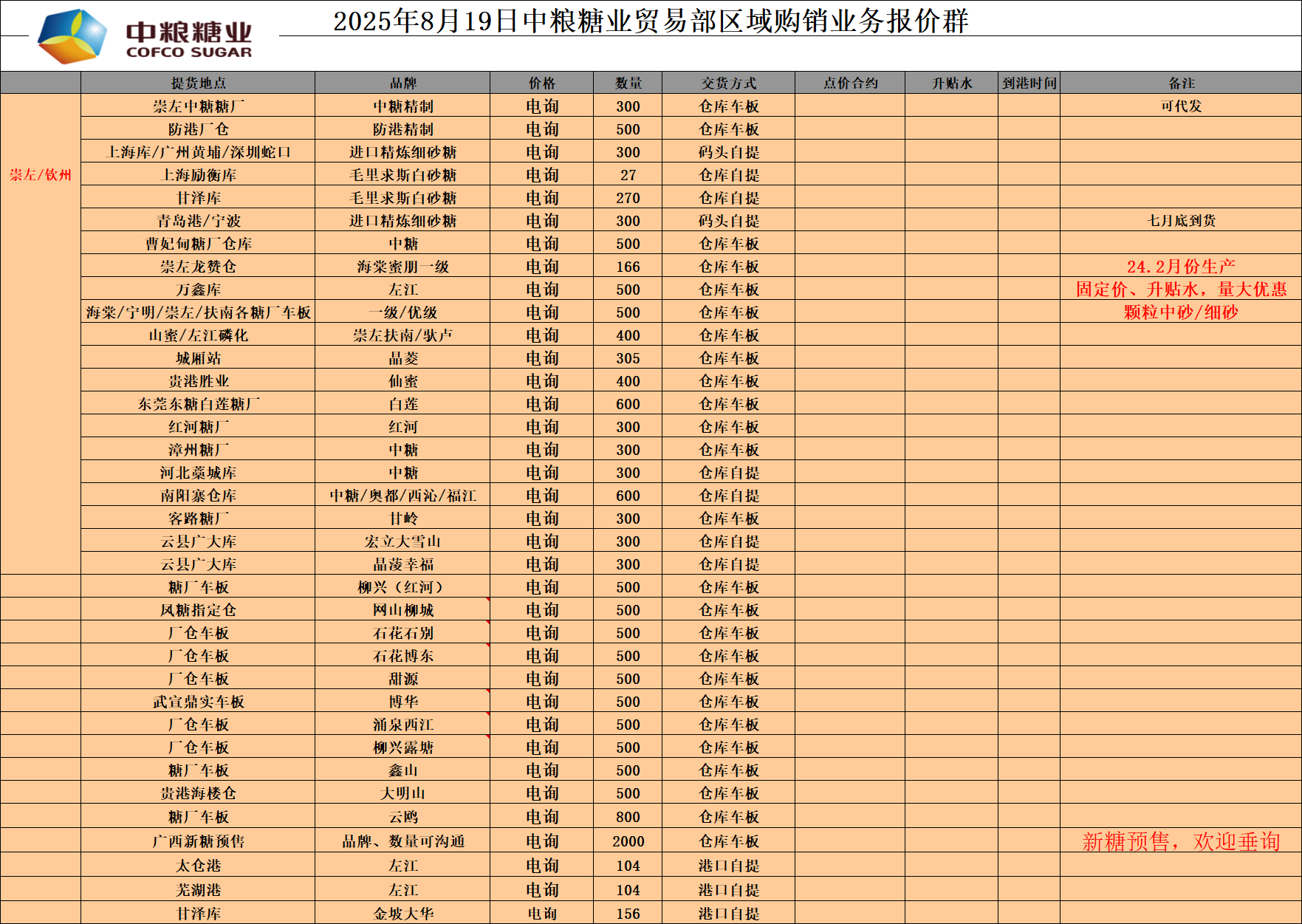The height and width of the screenshot is (924, 1302).
Task: Select the red 崇左/钦州 region cell
Action: [41, 175]
